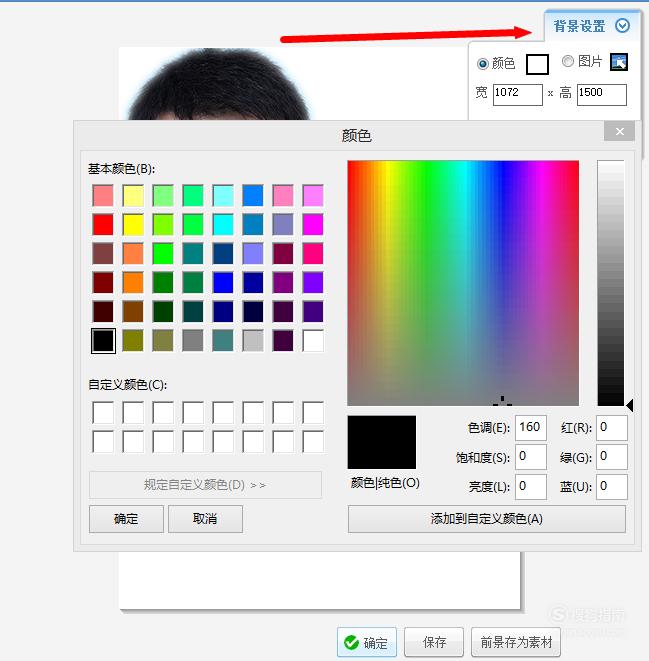Image resolution: width=649 pixels, height=661 pixels.
Task: Click the 色调(E) hue input field
Action: [531, 428]
